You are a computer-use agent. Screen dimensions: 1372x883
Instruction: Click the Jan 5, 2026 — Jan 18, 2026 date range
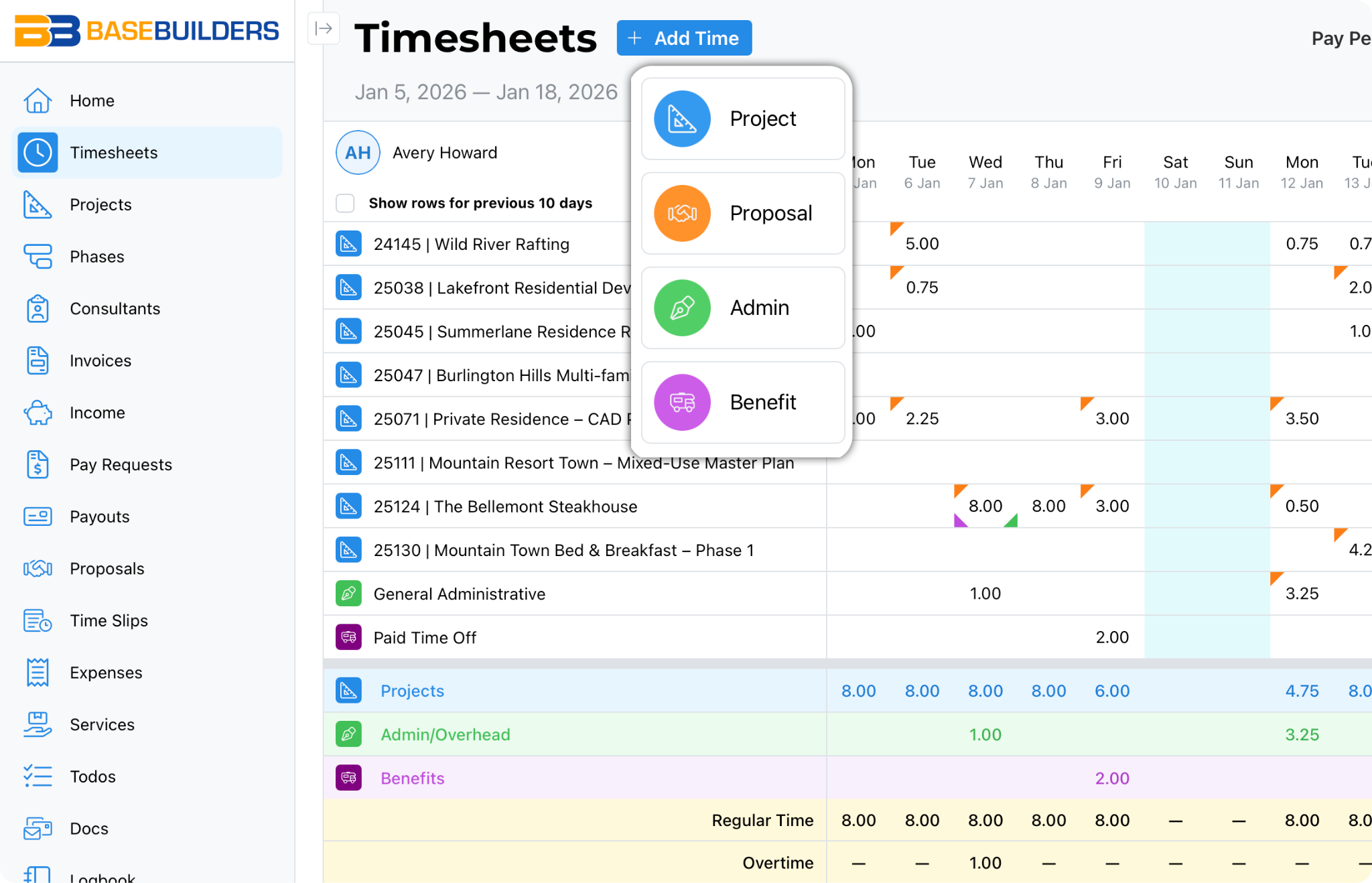tap(486, 92)
